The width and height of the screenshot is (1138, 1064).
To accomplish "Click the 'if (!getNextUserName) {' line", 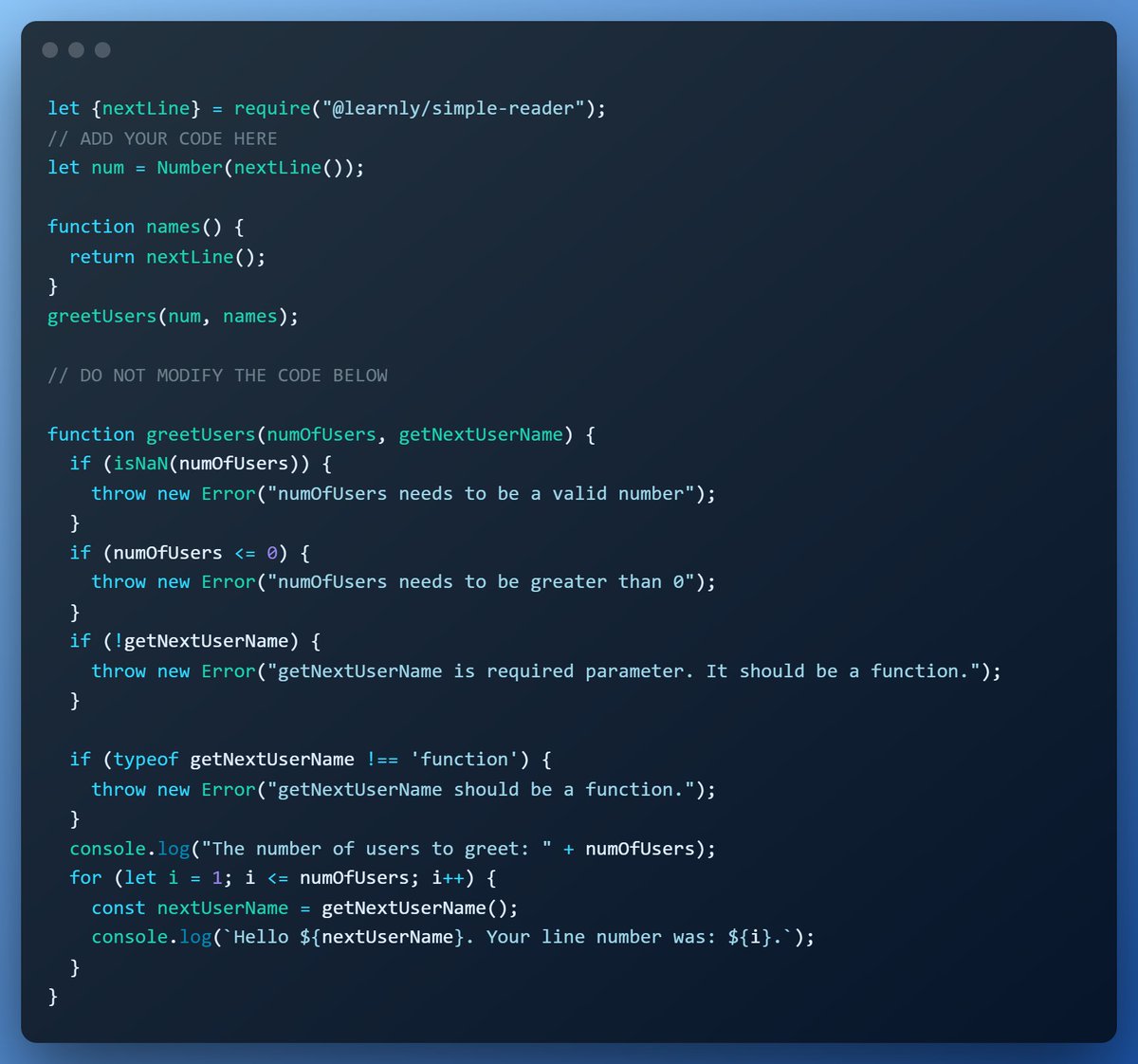I will point(195,641).
